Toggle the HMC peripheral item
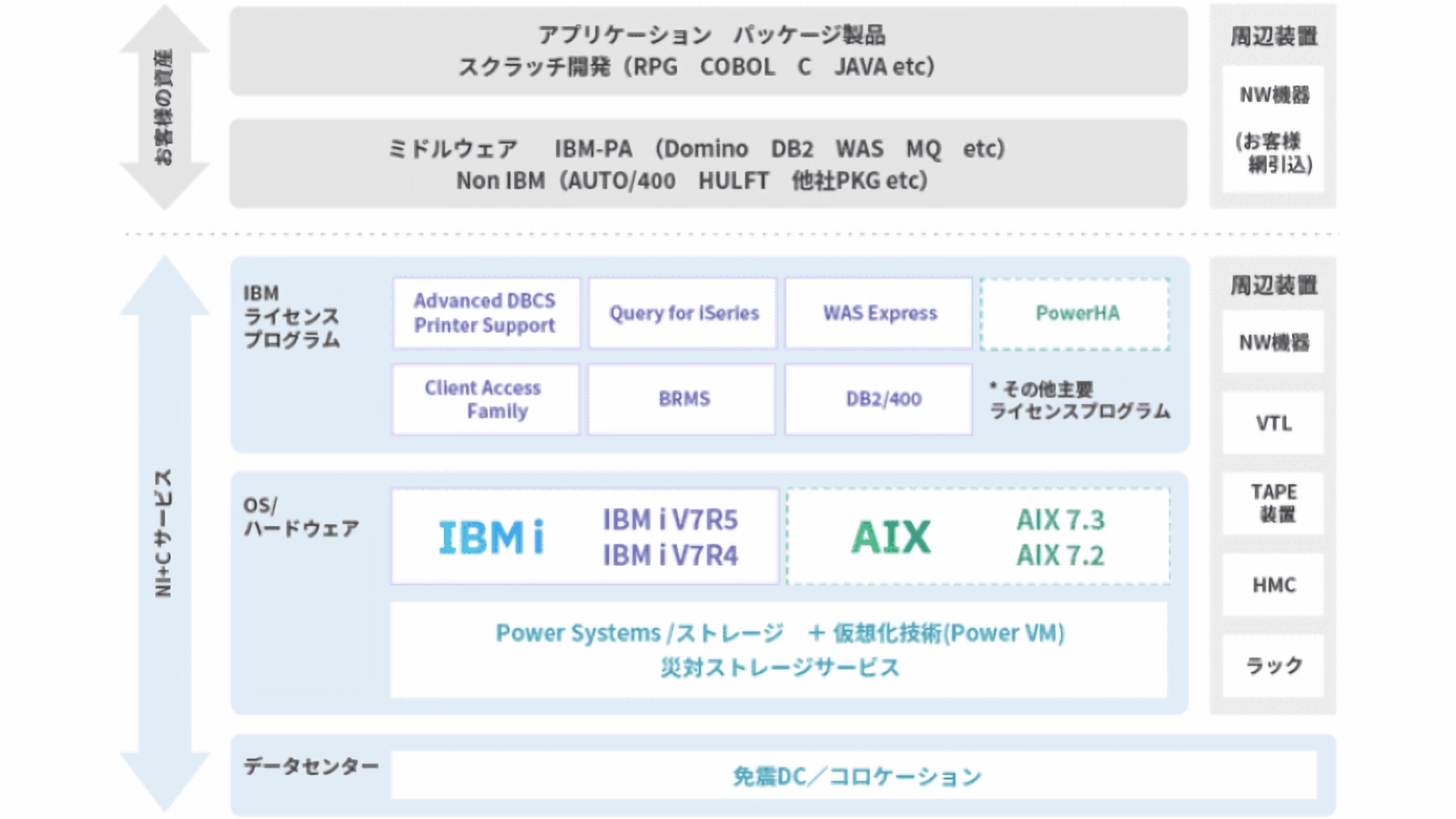 [1273, 585]
